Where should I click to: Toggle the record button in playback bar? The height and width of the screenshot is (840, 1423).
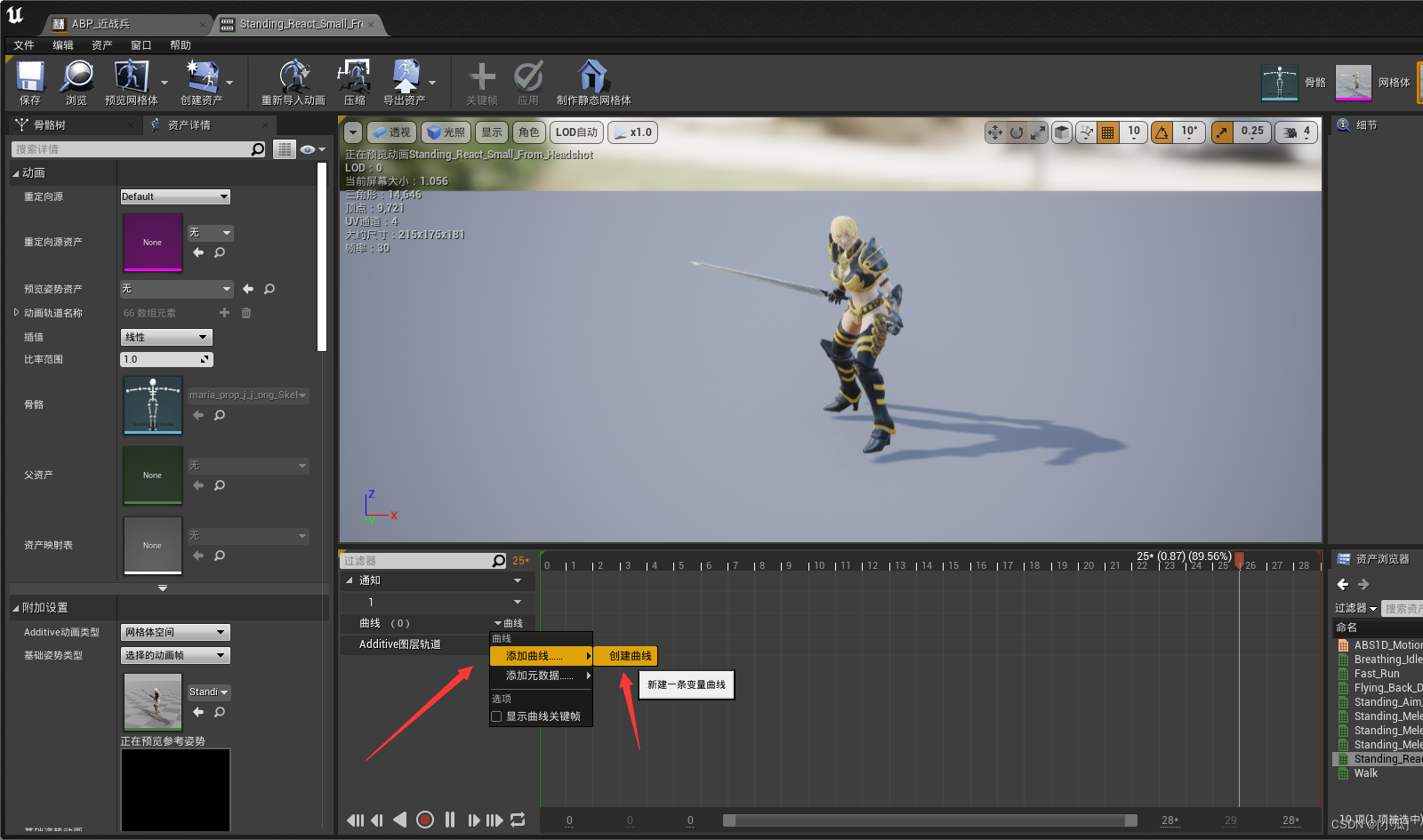click(x=425, y=820)
